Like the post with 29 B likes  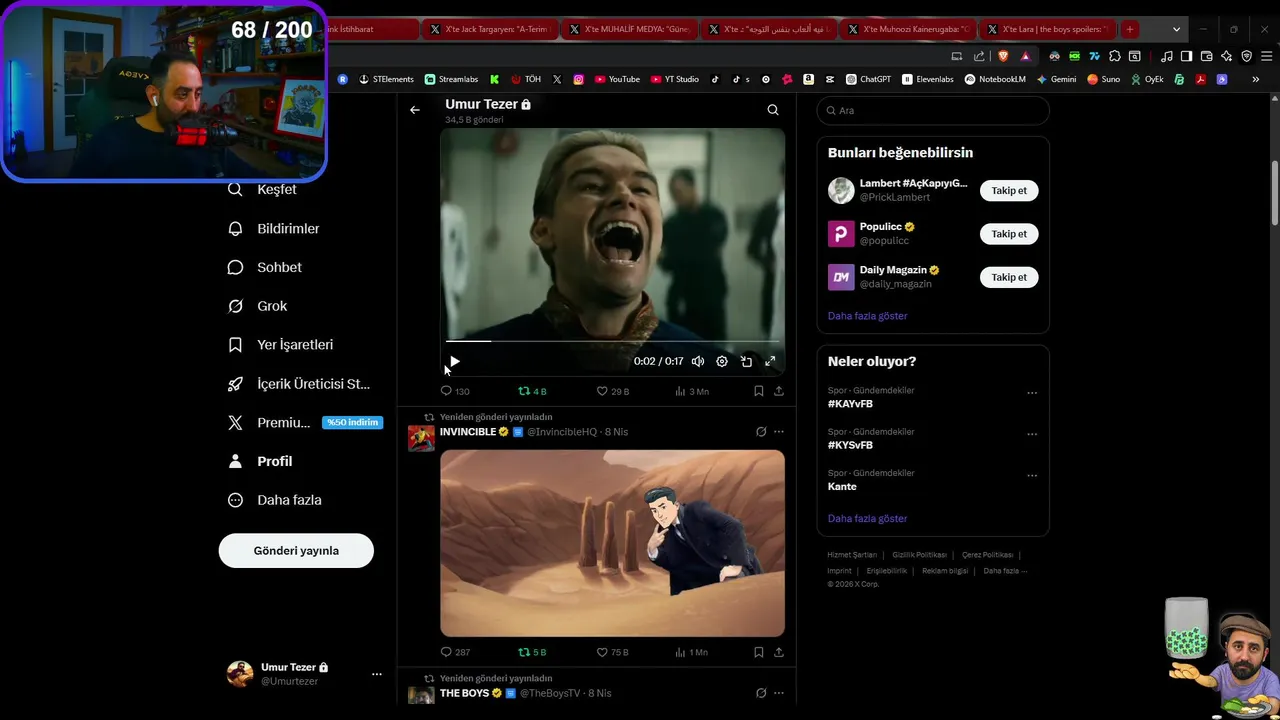612,391
